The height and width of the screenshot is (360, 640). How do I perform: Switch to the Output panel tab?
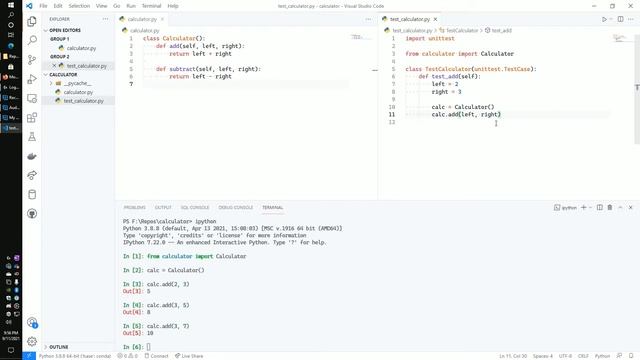point(163,207)
